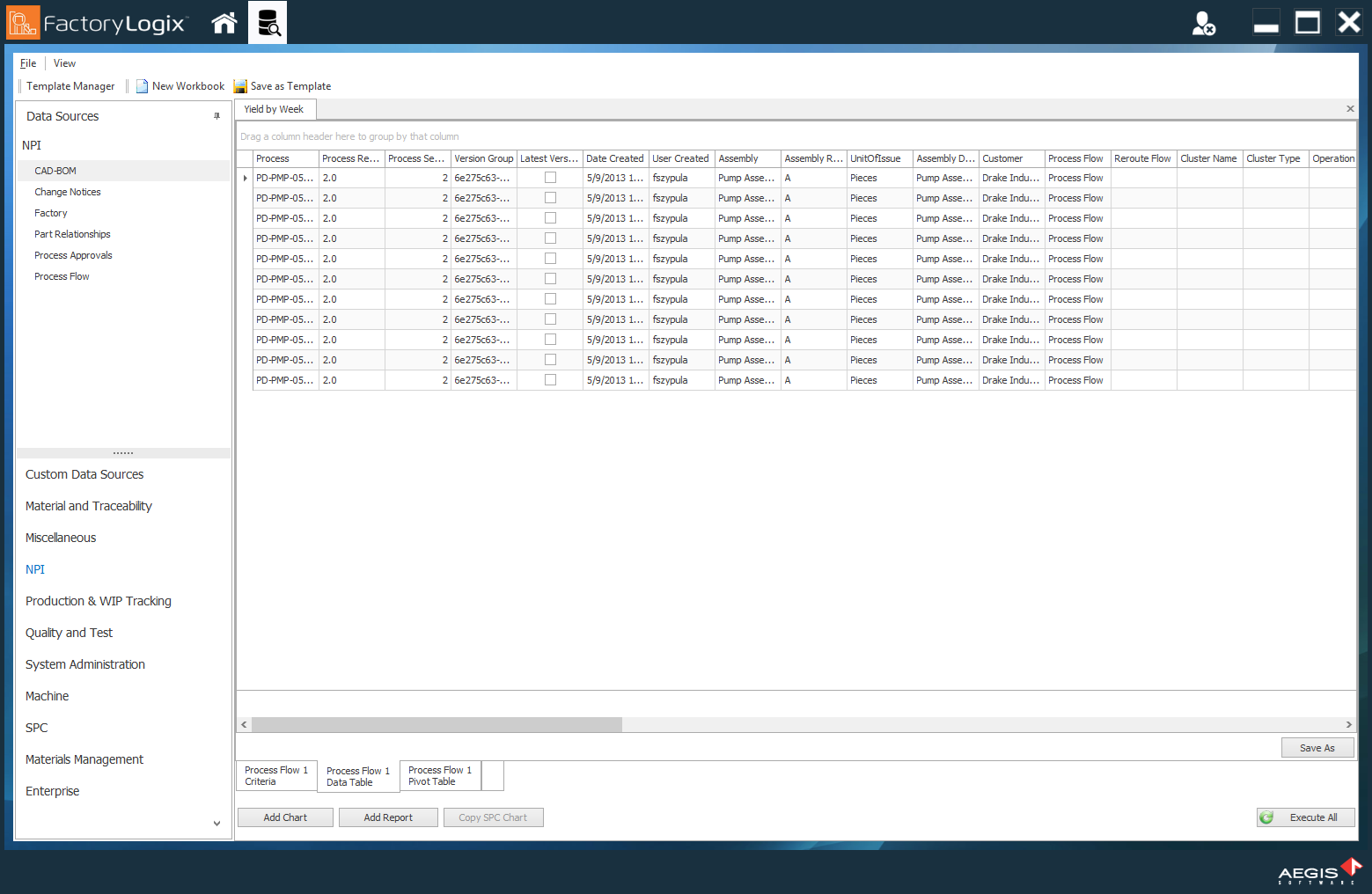Open the File menu

(x=28, y=63)
